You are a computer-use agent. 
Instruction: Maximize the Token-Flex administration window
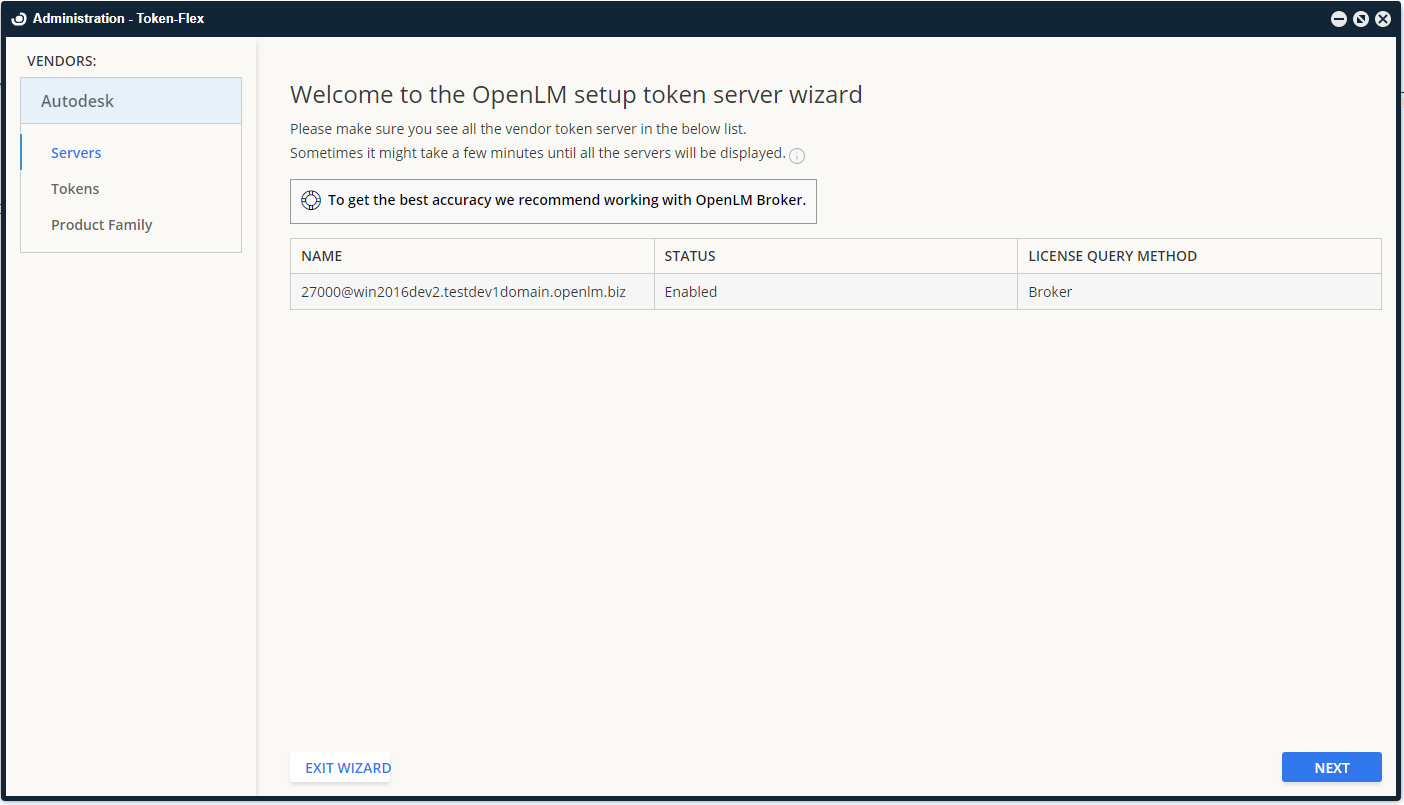[1361, 19]
